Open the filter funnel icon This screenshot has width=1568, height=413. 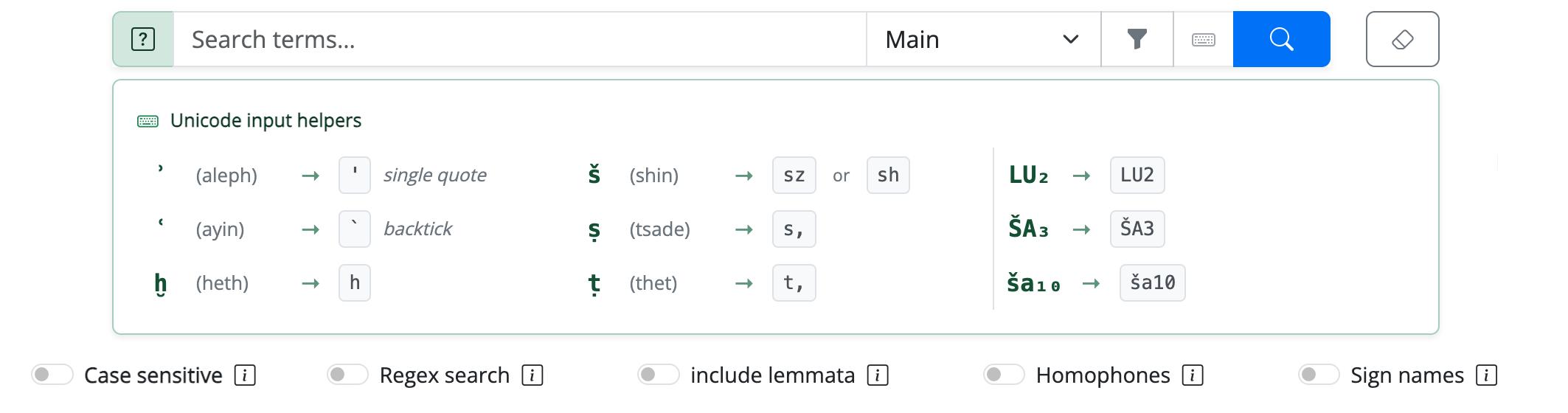(1137, 39)
